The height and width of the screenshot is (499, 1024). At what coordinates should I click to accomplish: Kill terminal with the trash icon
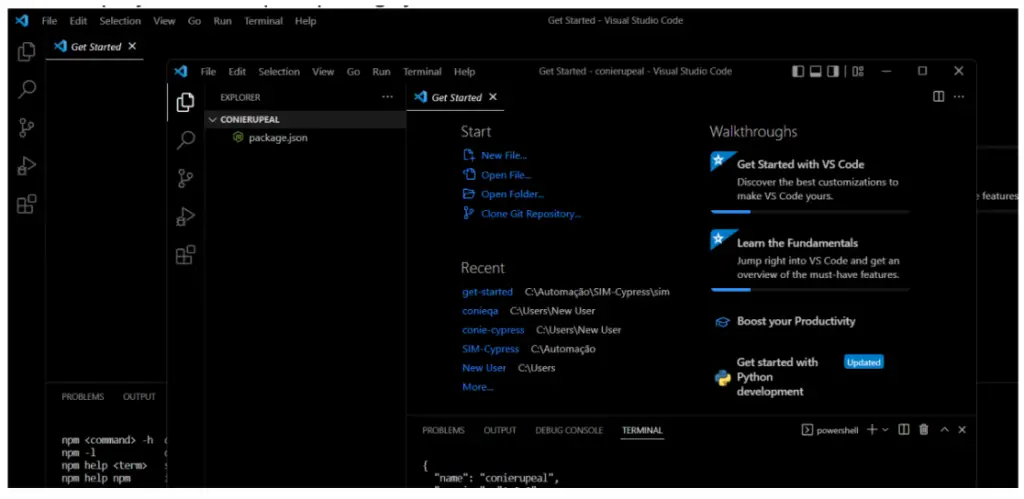click(x=923, y=430)
